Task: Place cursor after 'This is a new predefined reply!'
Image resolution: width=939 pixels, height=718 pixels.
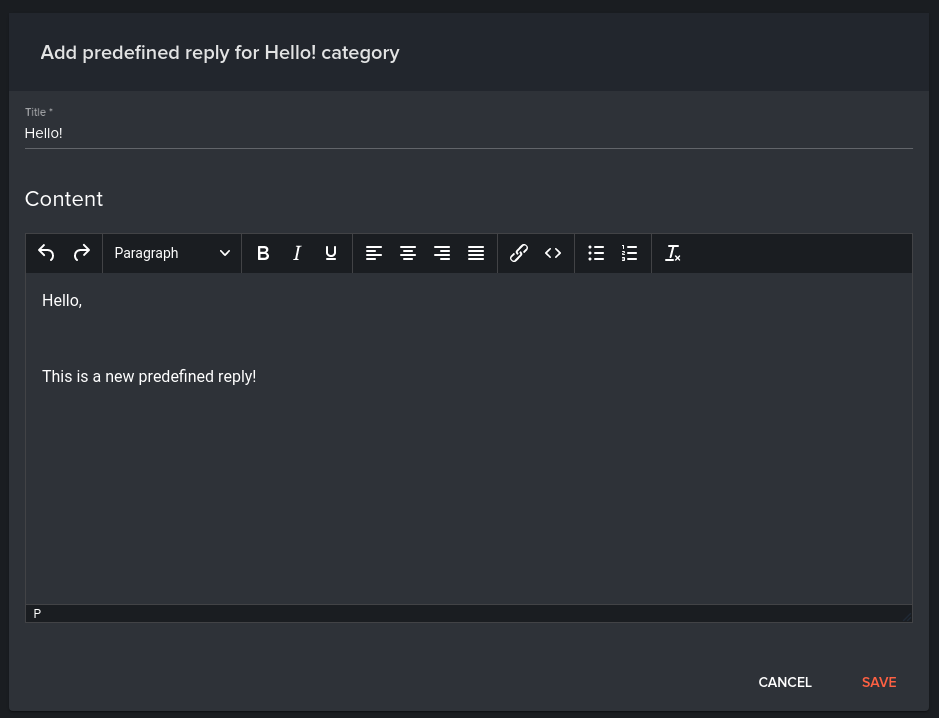Action: point(258,377)
